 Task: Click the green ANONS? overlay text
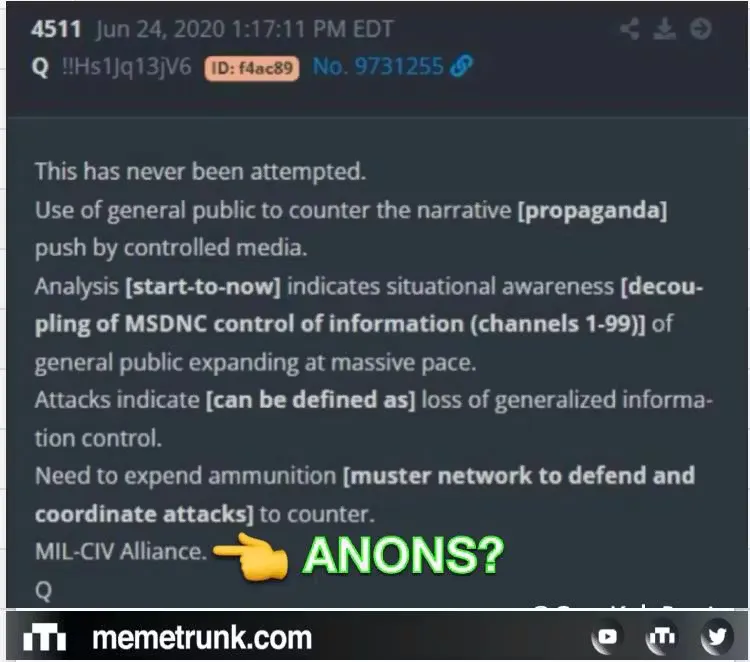coord(404,555)
